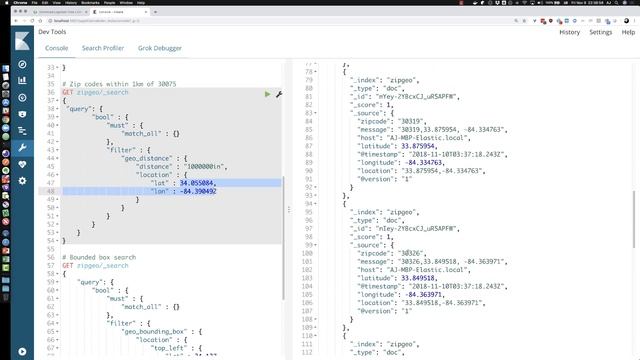The image size is (640, 360).
Task: Collapse geo_bounding_box fold at line 65
Action: click(57, 331)
